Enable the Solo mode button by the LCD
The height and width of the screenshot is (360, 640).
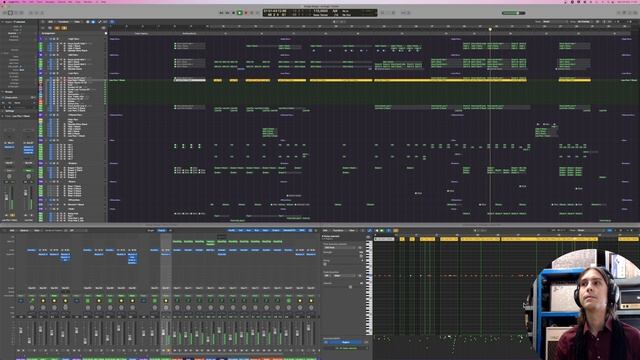tap(393, 13)
